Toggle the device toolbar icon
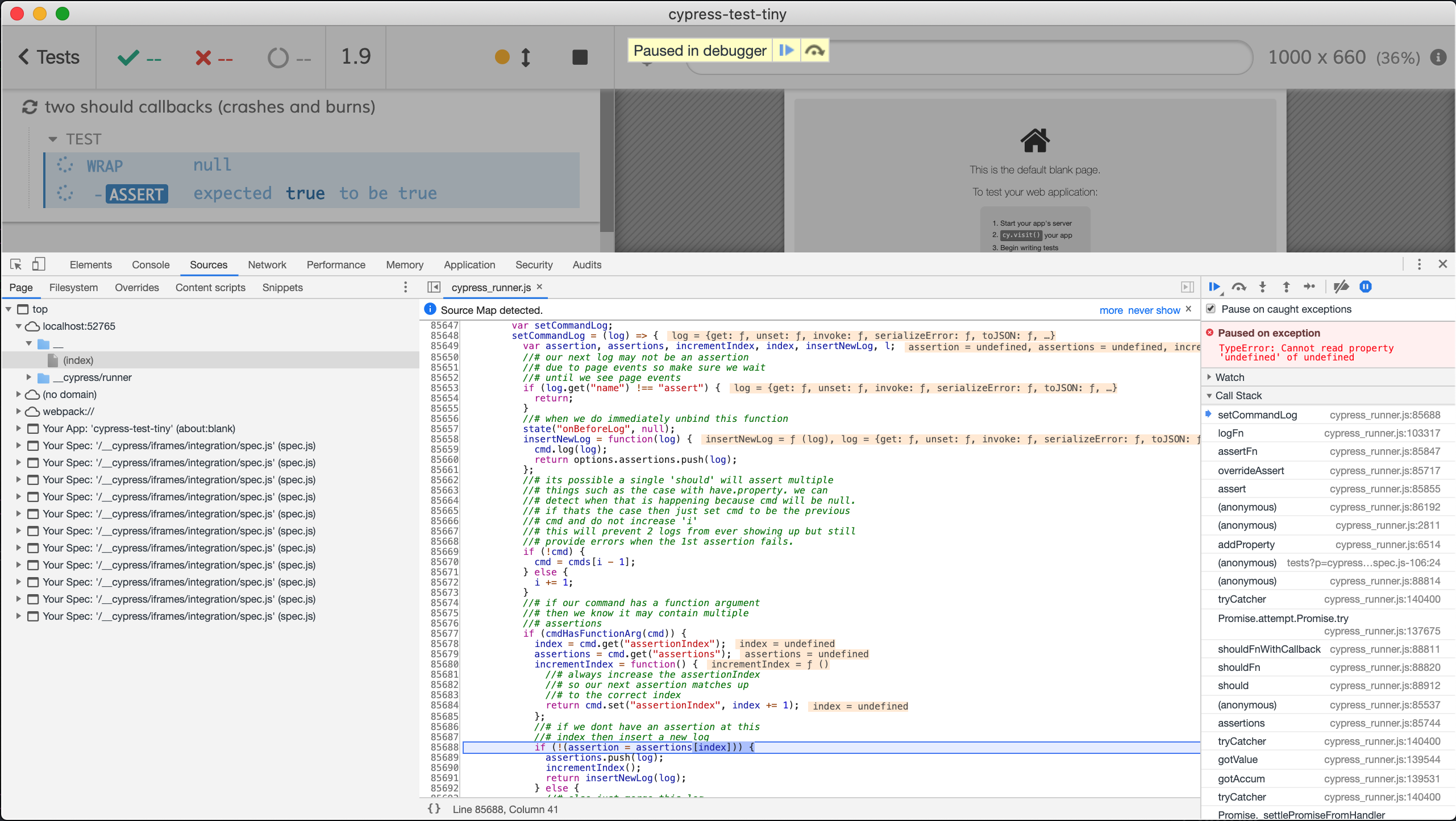This screenshot has height=821, width=1456. point(39,264)
